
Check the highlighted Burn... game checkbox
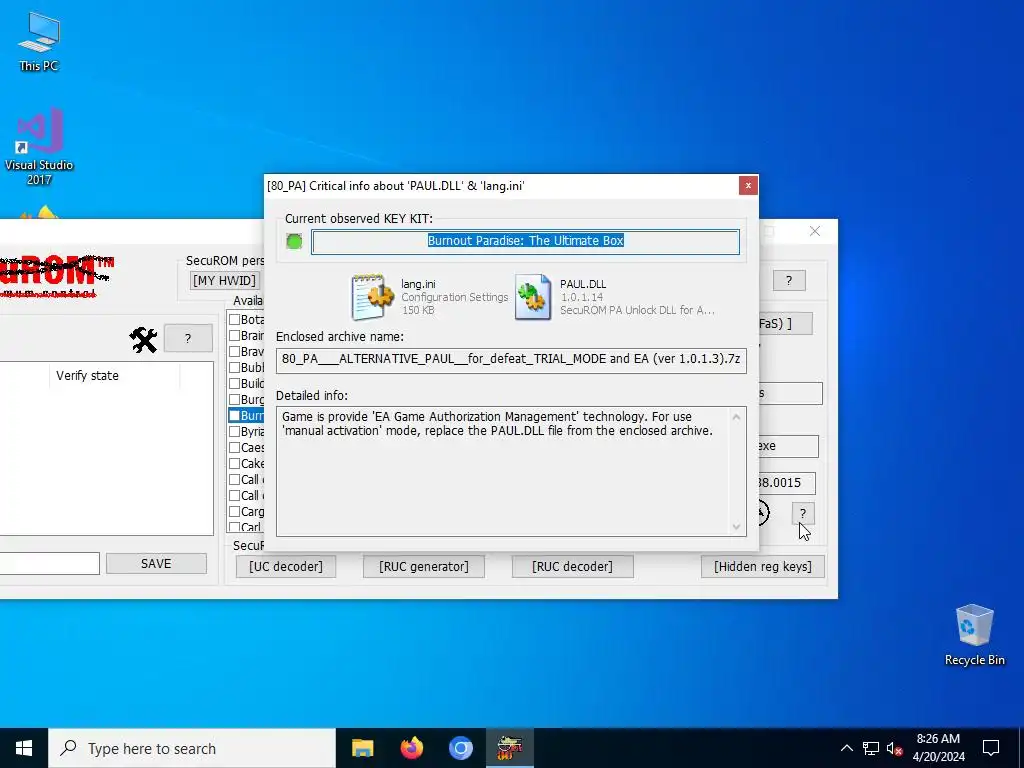click(x=234, y=415)
